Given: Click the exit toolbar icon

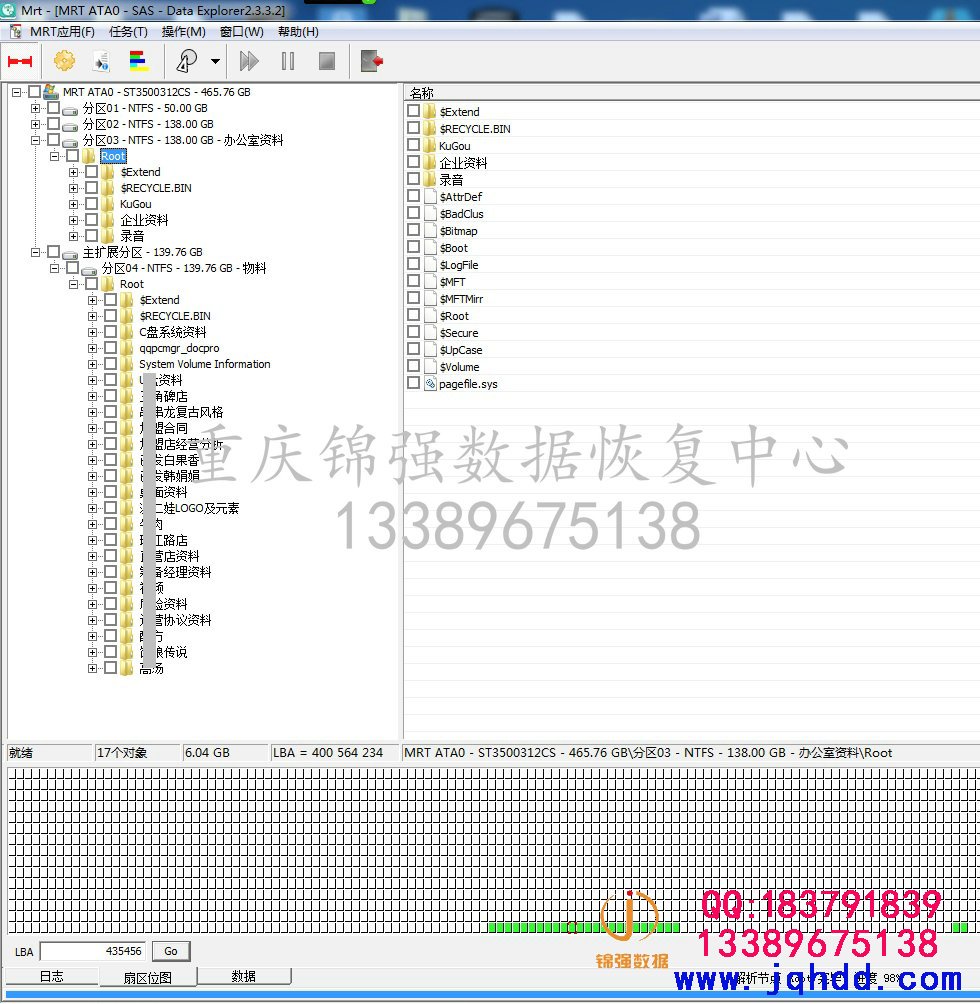Looking at the screenshot, I should tap(372, 61).
